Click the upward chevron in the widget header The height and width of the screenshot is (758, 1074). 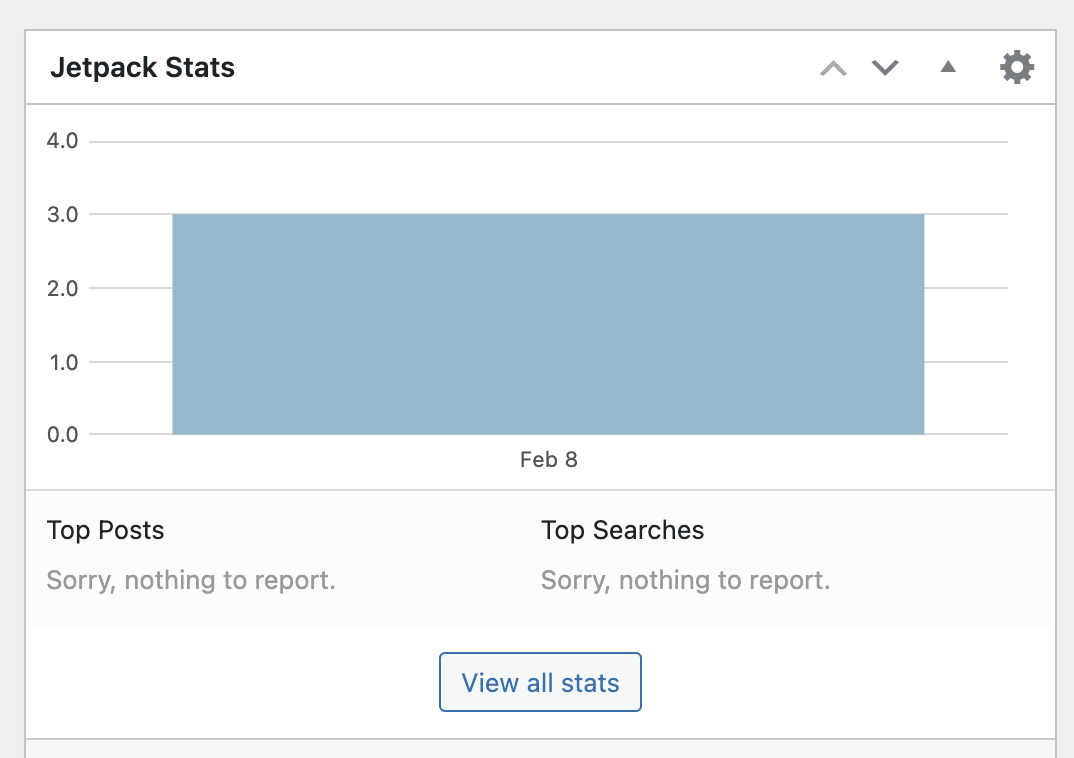(833, 69)
